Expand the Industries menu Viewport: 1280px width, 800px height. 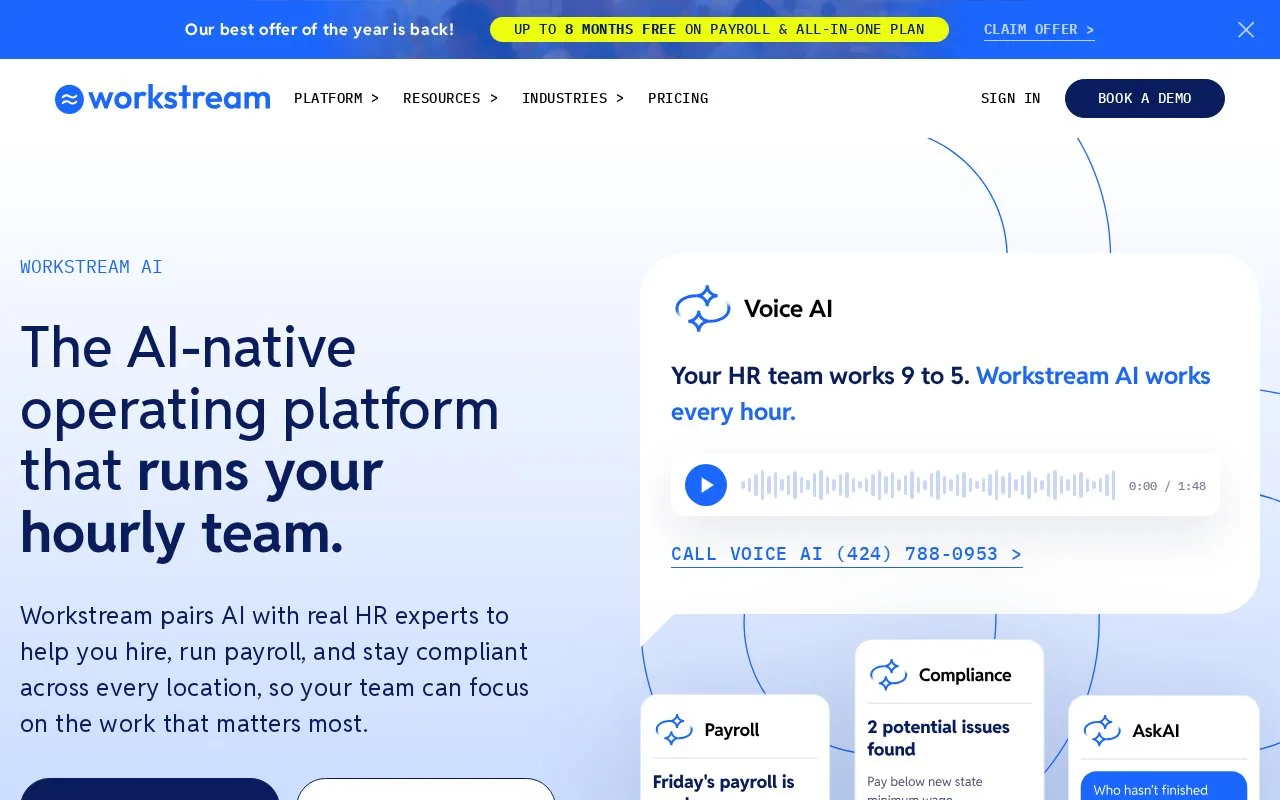573,98
